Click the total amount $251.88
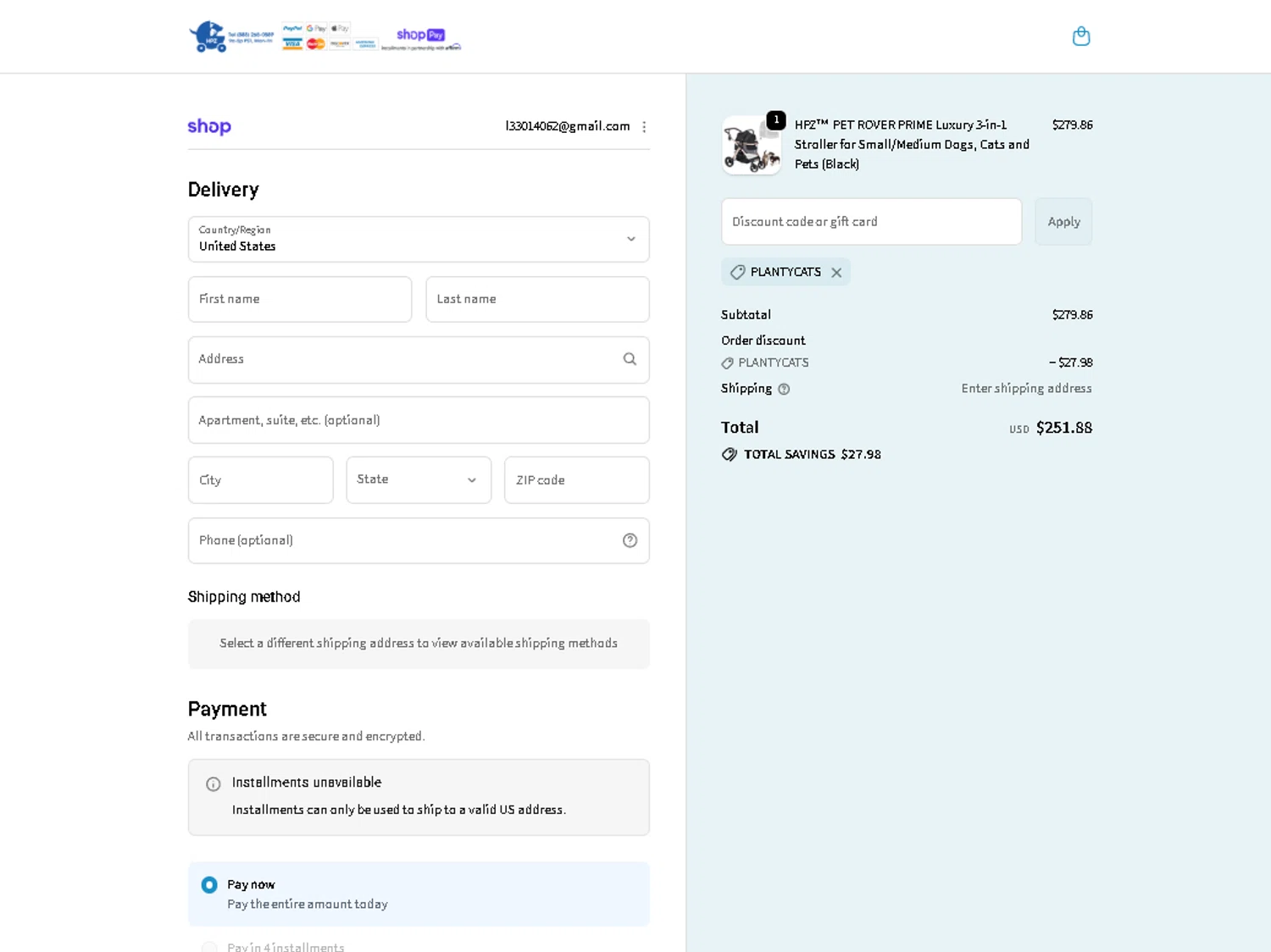The image size is (1271, 952). tap(1064, 428)
